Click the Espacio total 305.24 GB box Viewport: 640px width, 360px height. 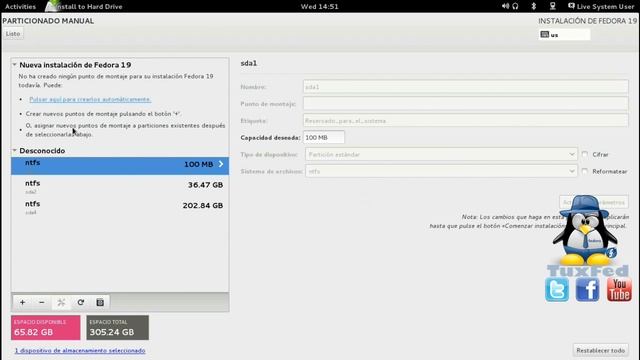(118, 327)
